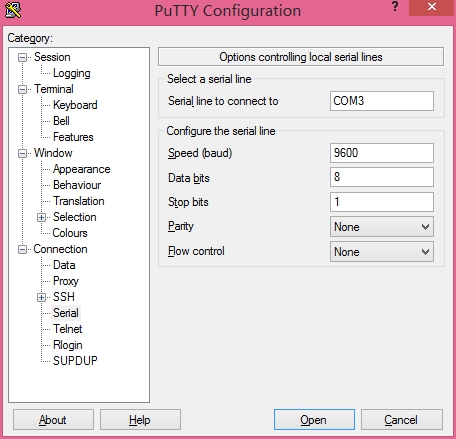This screenshot has height=439, width=456.
Task: Open the Flow control dropdown
Action: coord(382,252)
